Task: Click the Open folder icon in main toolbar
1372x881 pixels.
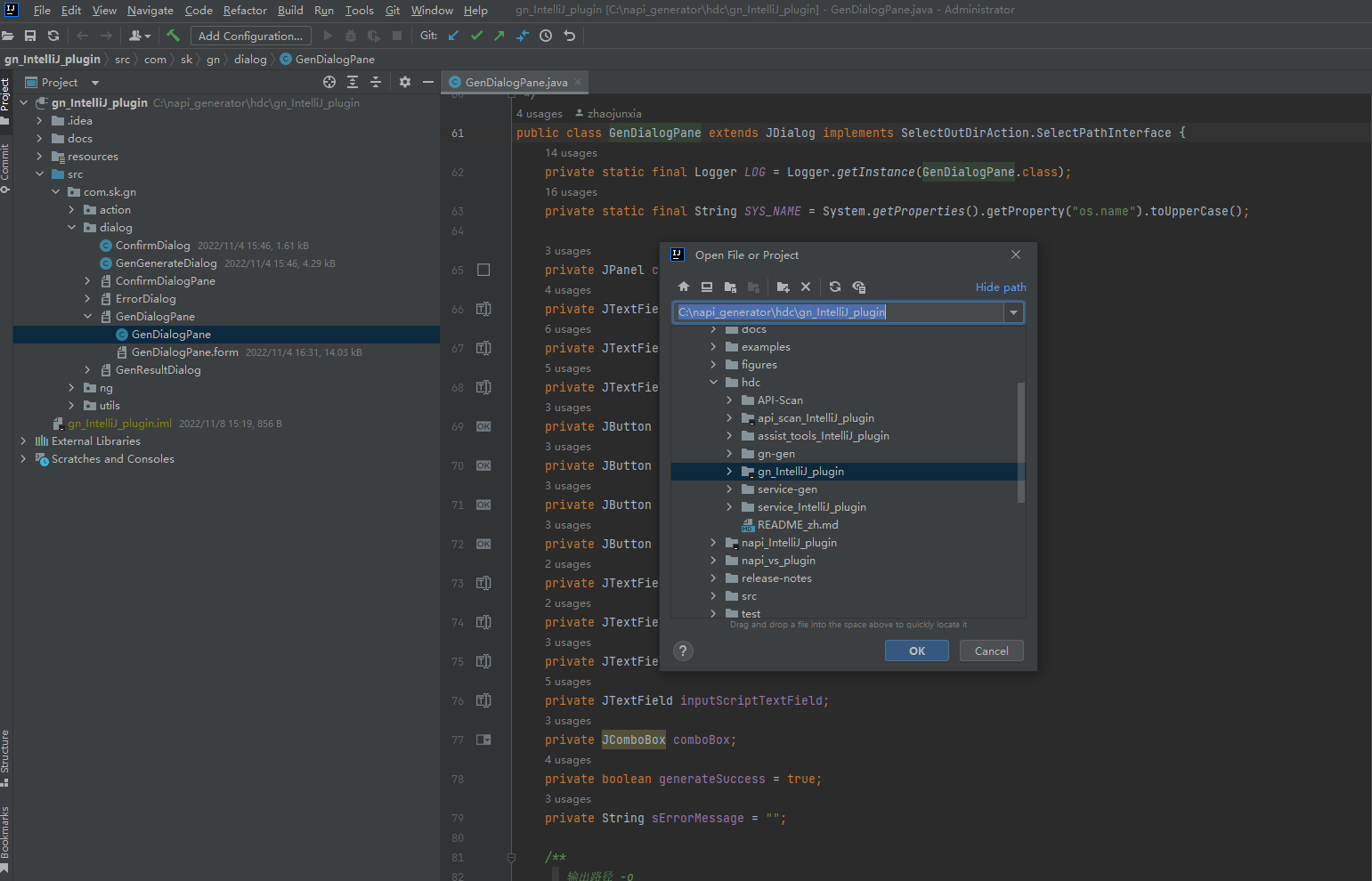Action: (x=8, y=36)
